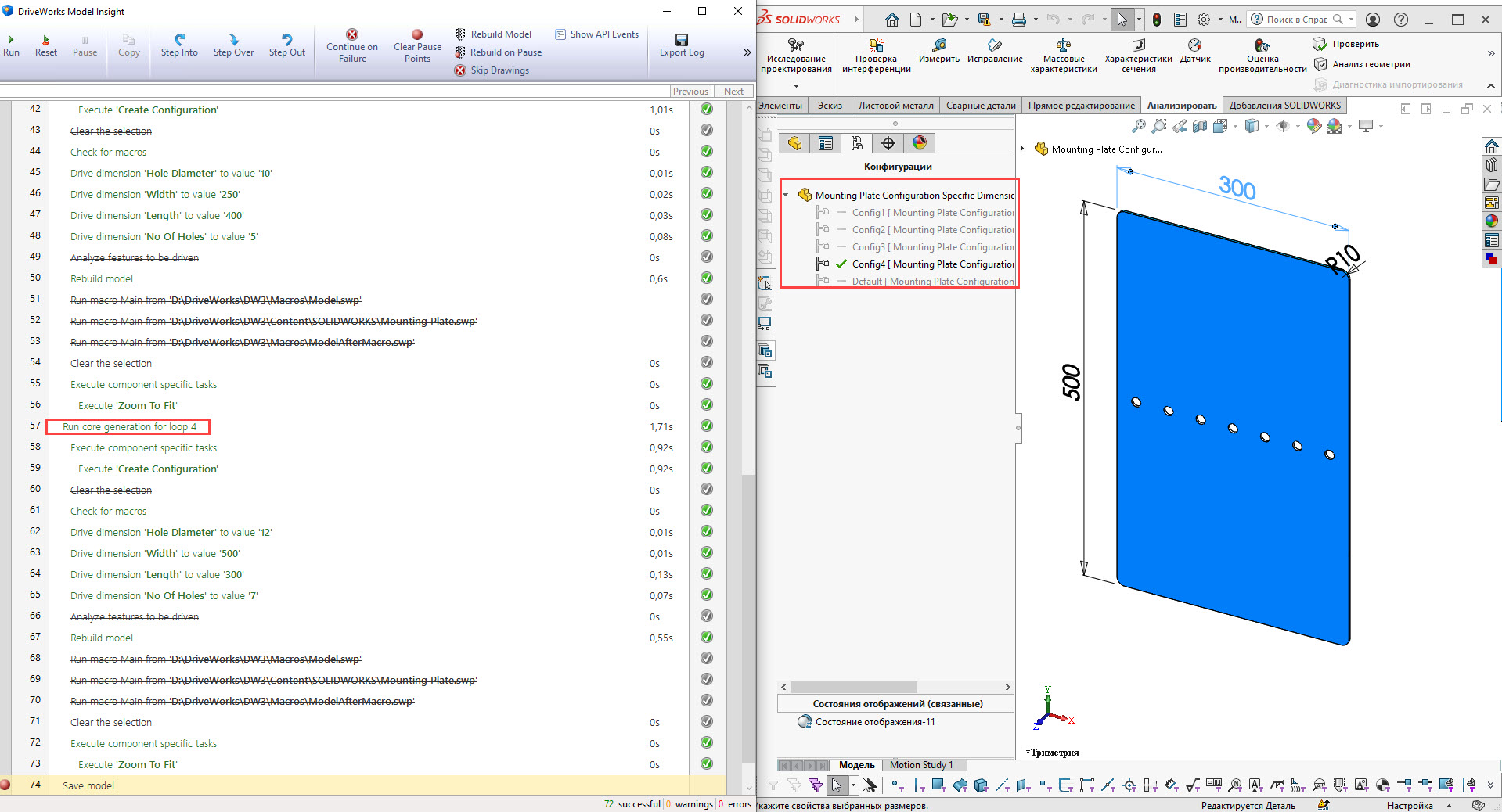Click the search help input field

pyautogui.click(x=1296, y=20)
